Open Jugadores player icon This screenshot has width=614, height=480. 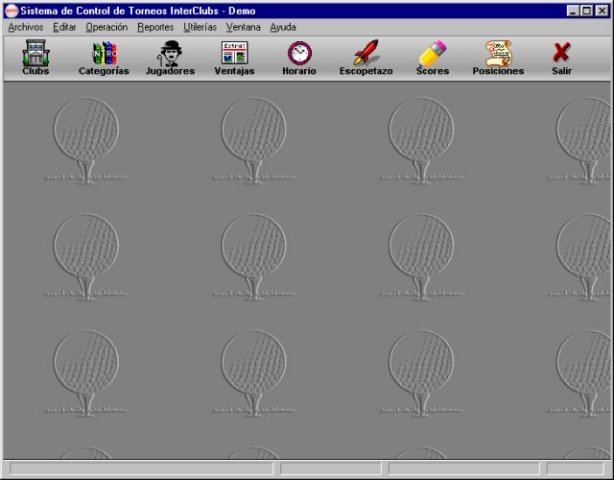point(170,58)
